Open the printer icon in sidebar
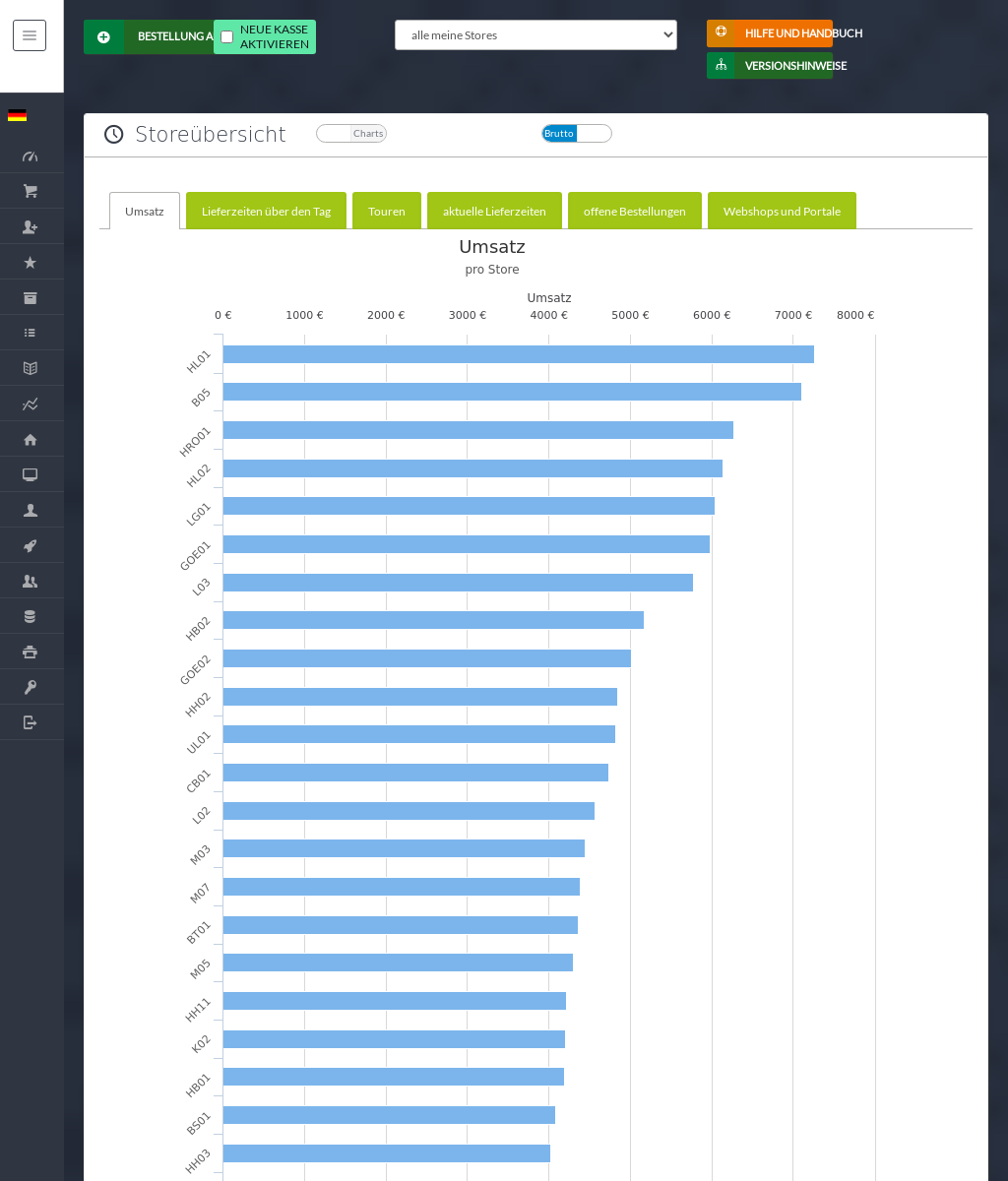Image resolution: width=1008 pixels, height=1181 pixels. tap(31, 652)
